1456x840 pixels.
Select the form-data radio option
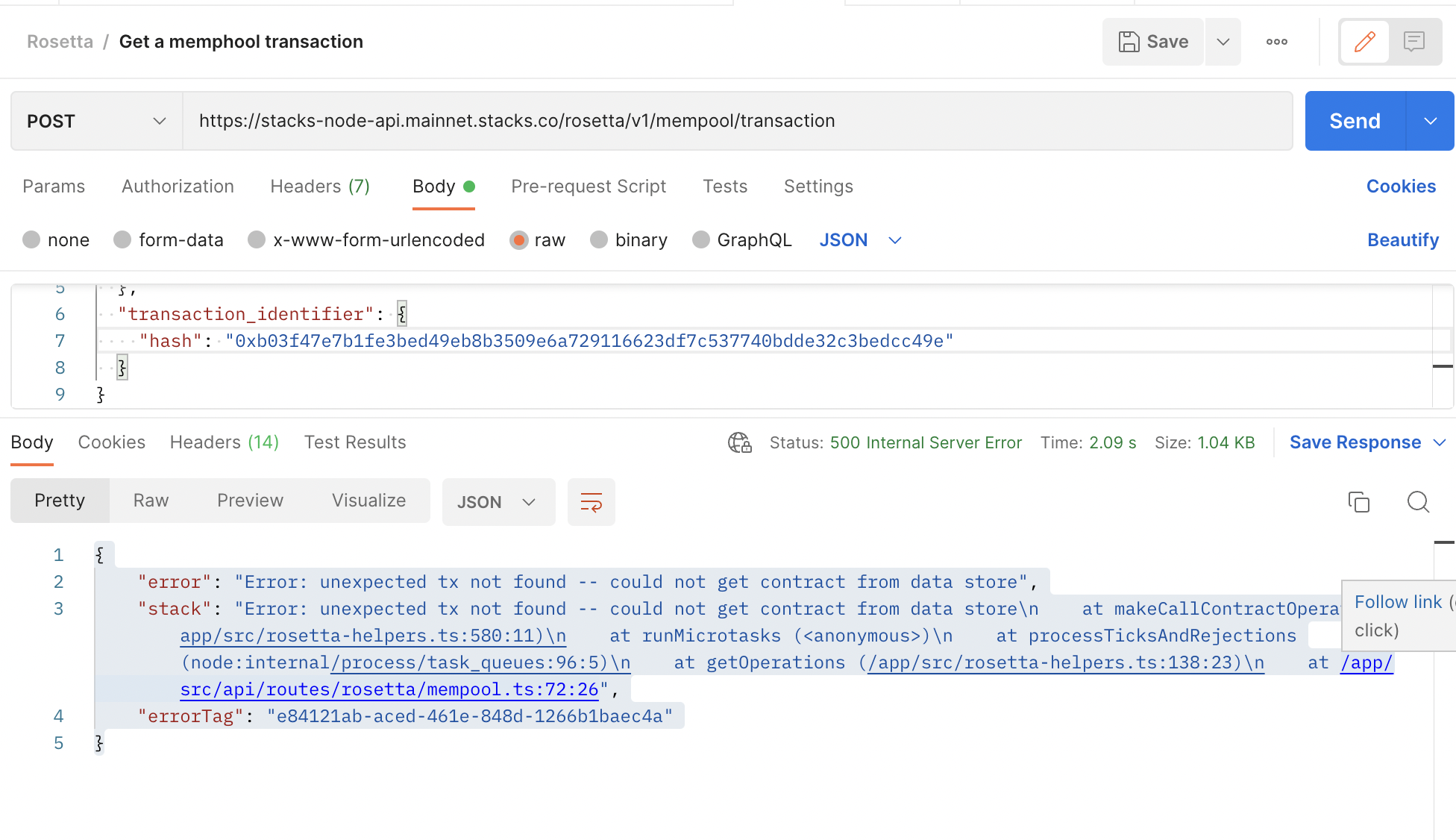[122, 239]
